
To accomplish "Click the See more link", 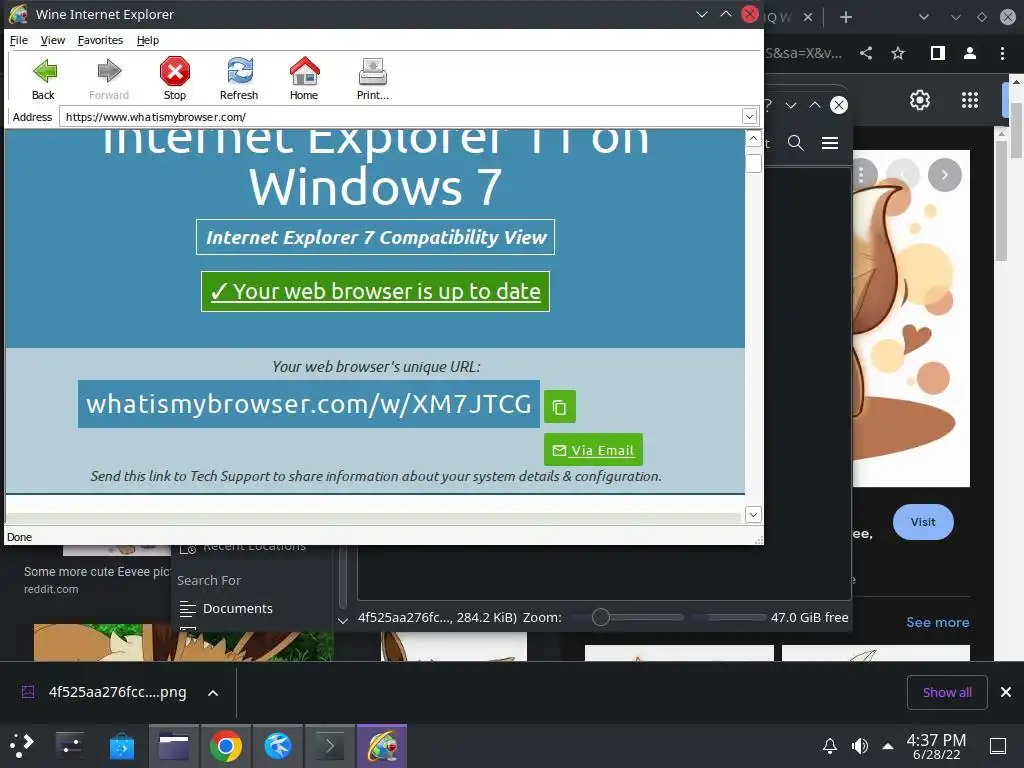I will click(937, 622).
